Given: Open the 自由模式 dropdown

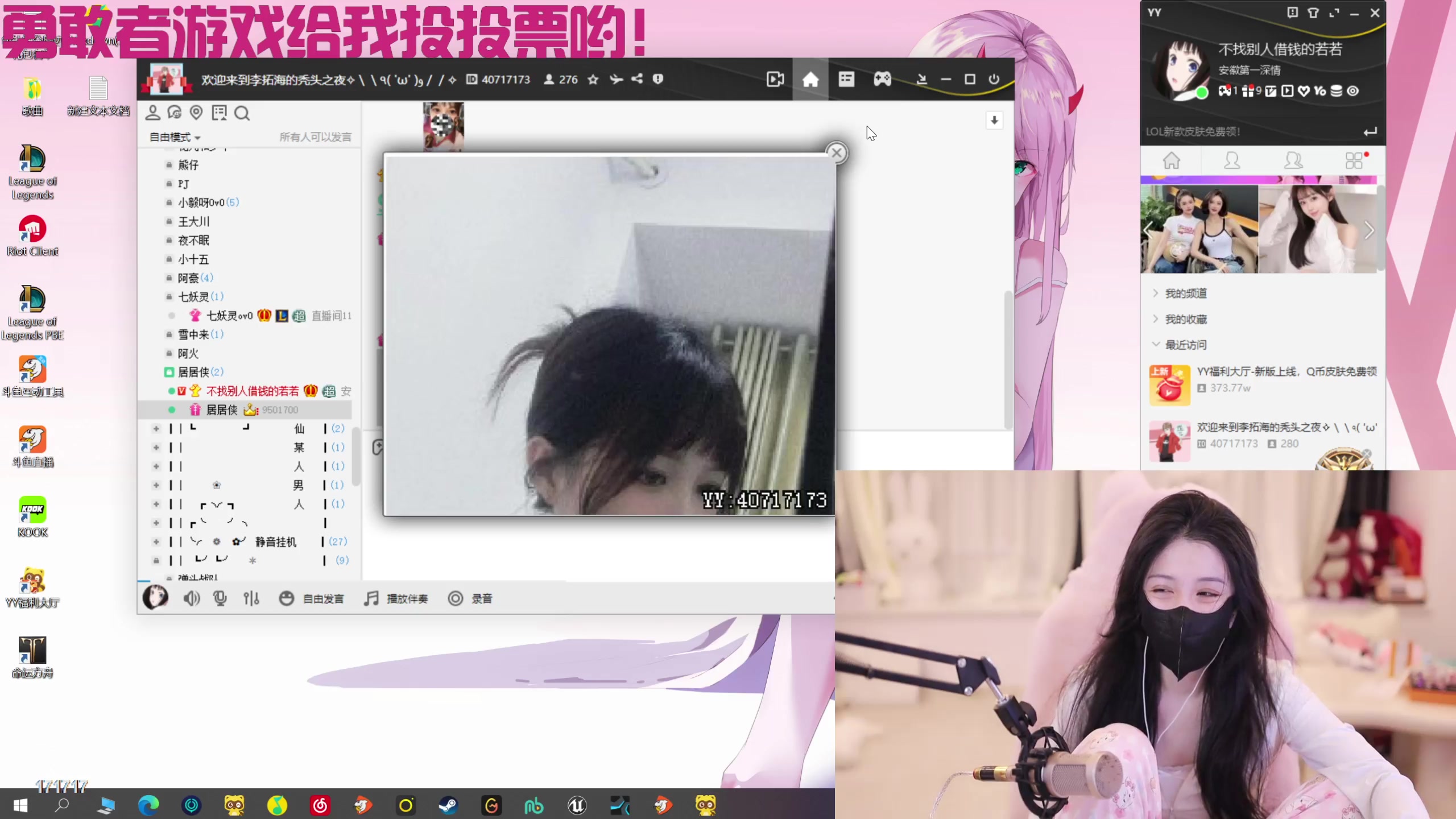Looking at the screenshot, I should [x=175, y=137].
